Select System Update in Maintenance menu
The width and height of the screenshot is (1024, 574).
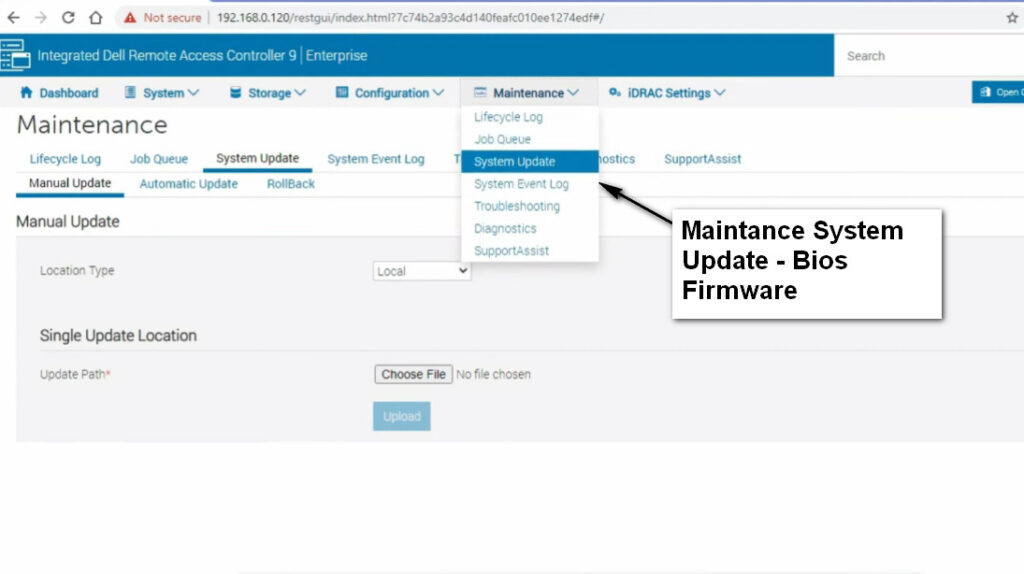(515, 162)
